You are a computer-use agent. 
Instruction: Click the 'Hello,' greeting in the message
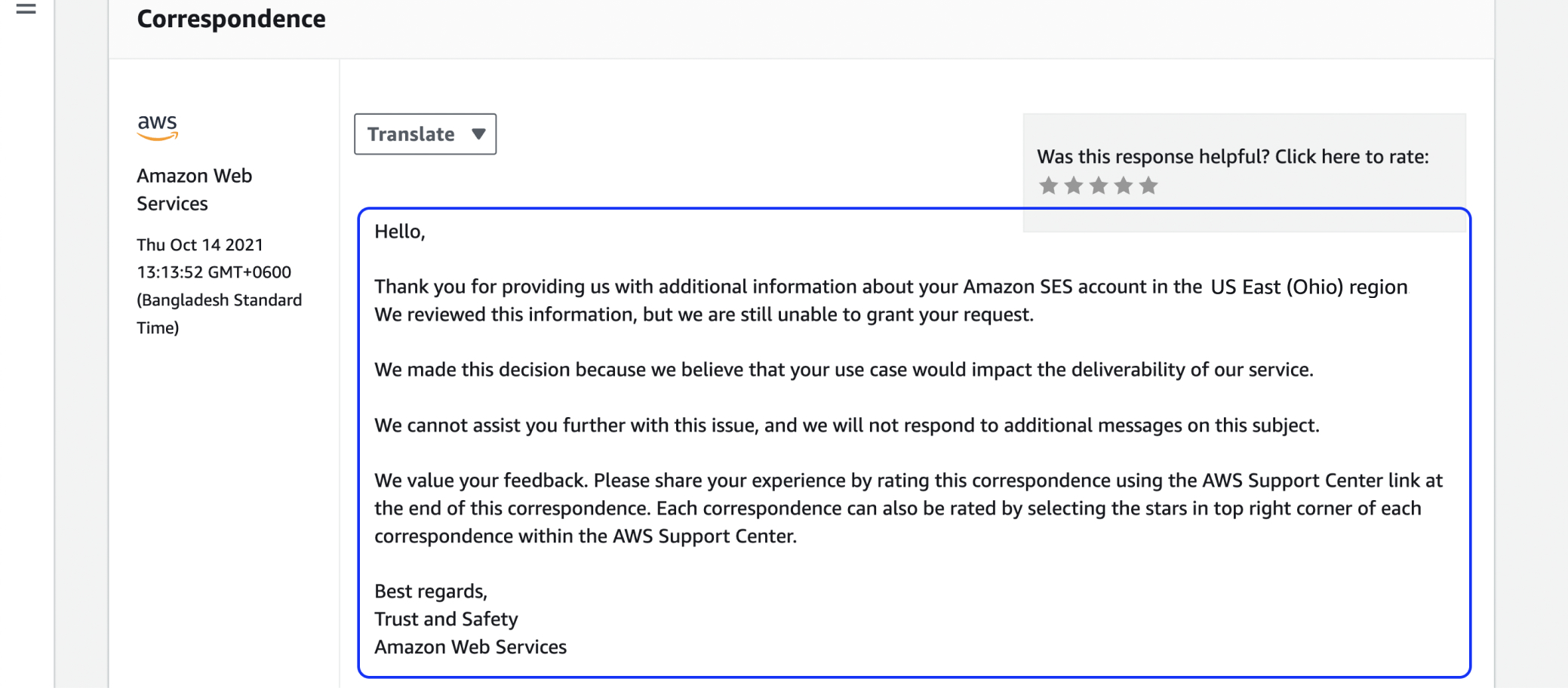400,232
